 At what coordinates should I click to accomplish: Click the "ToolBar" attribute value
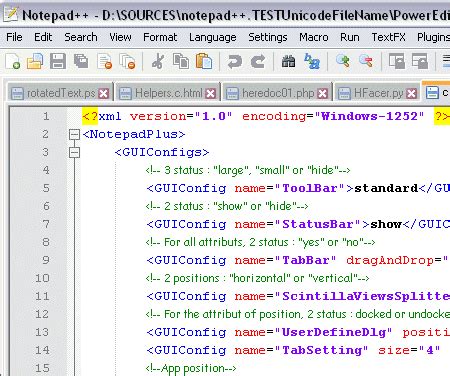[310, 188]
